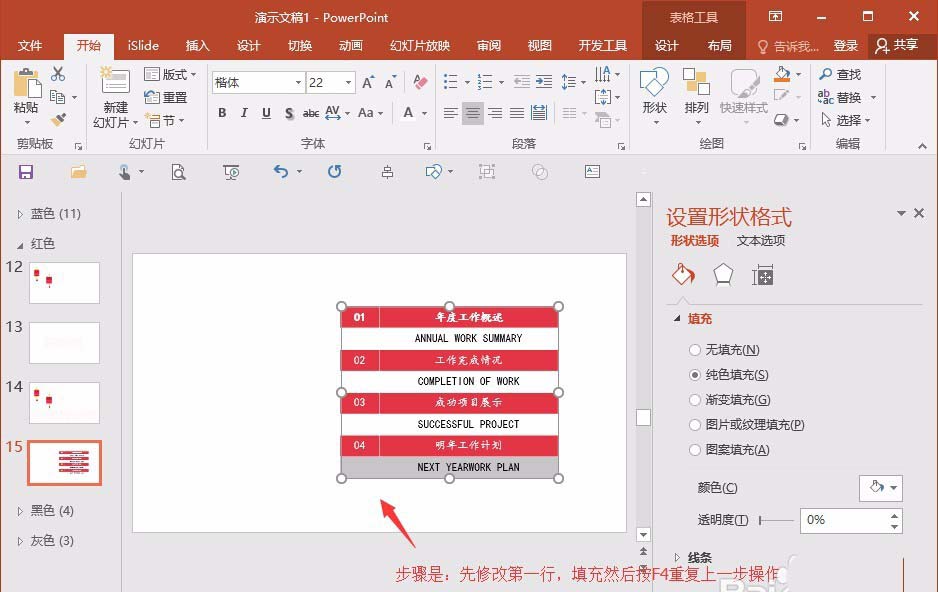The width and height of the screenshot is (938, 592).
Task: Open the shape fill paint bucket icon
Action: point(783,74)
